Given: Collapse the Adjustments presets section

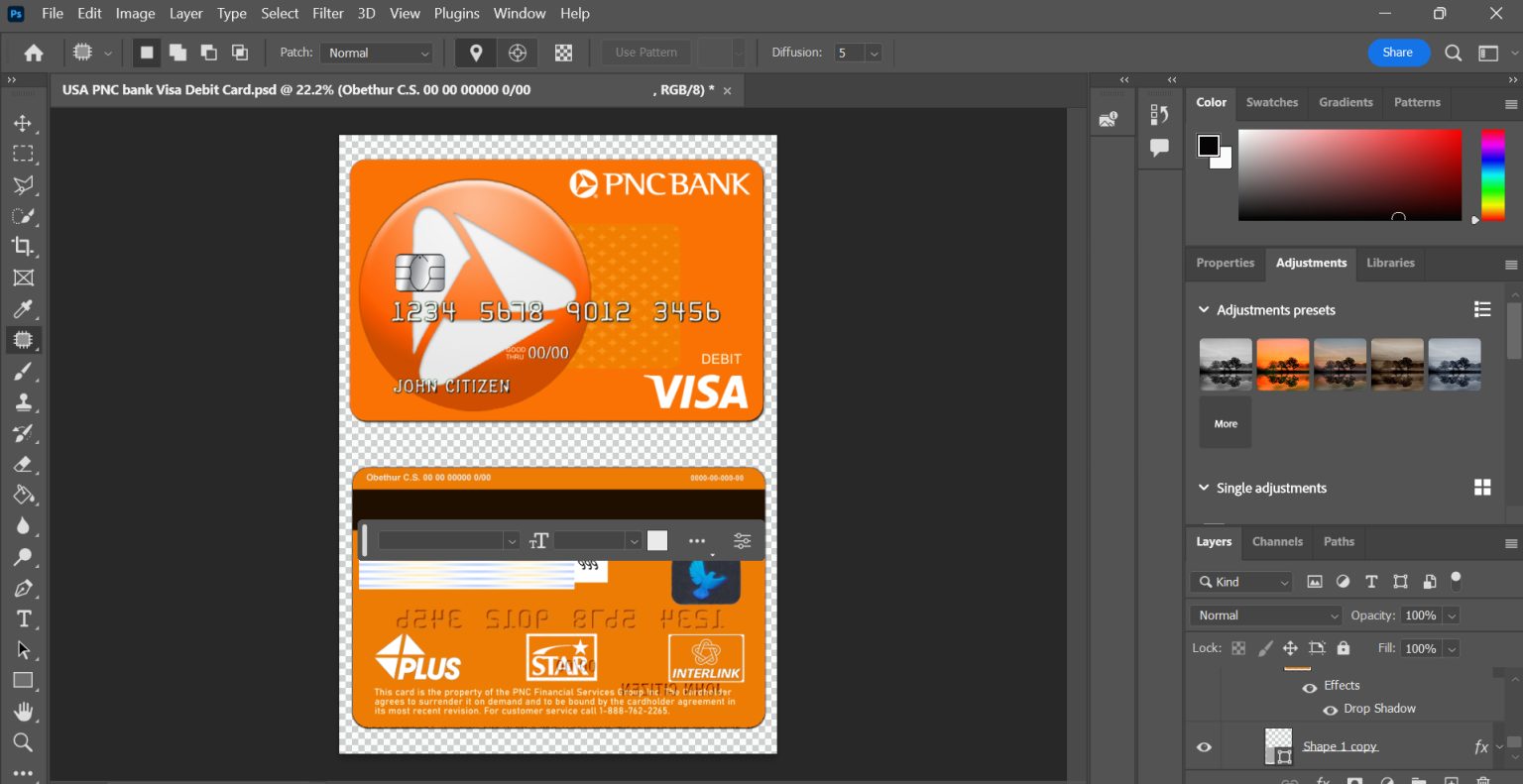Looking at the screenshot, I should pyautogui.click(x=1204, y=310).
